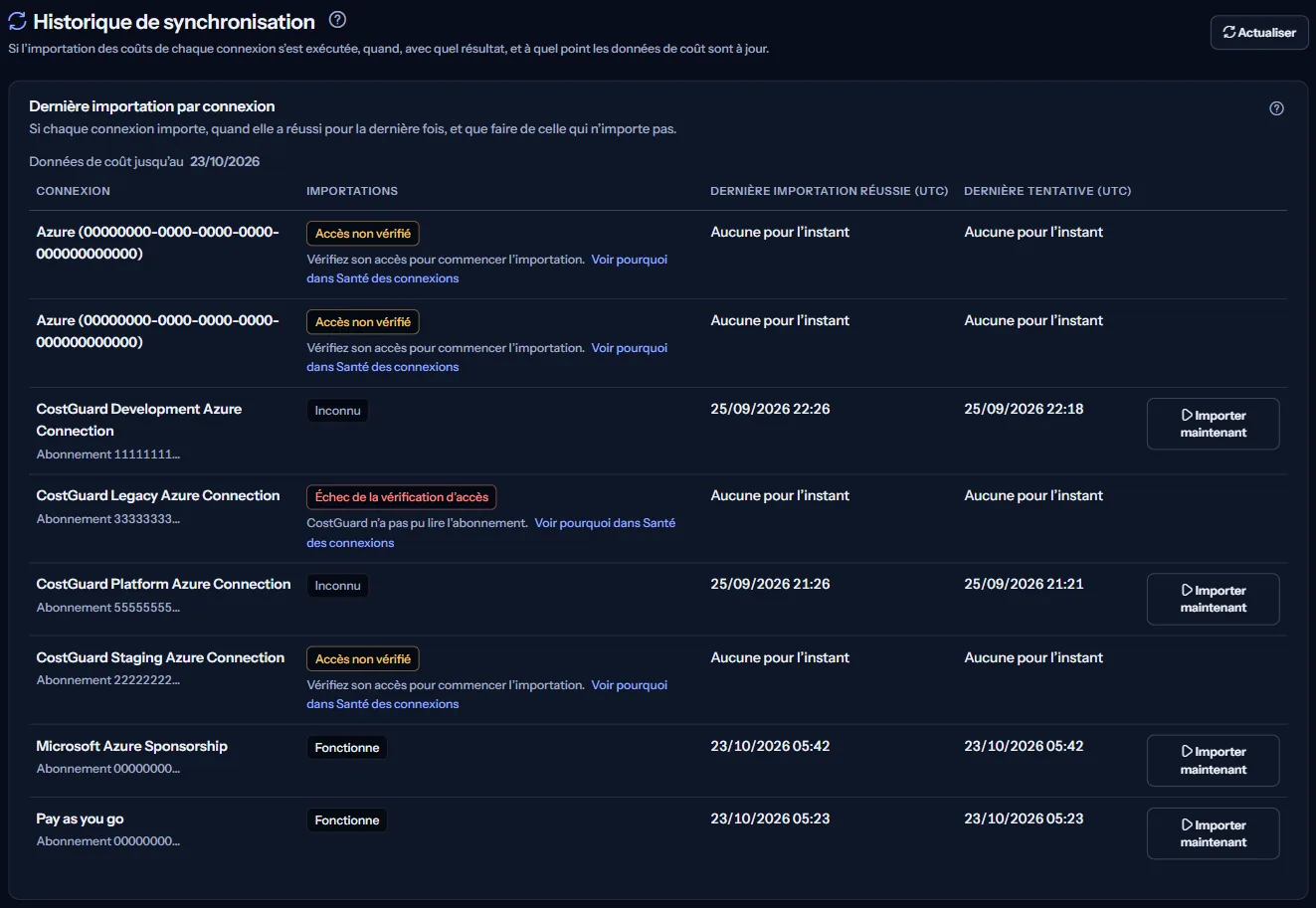The height and width of the screenshot is (908, 1316).
Task: Click subscription text Abonnement 33333333…
Action: tap(108, 519)
